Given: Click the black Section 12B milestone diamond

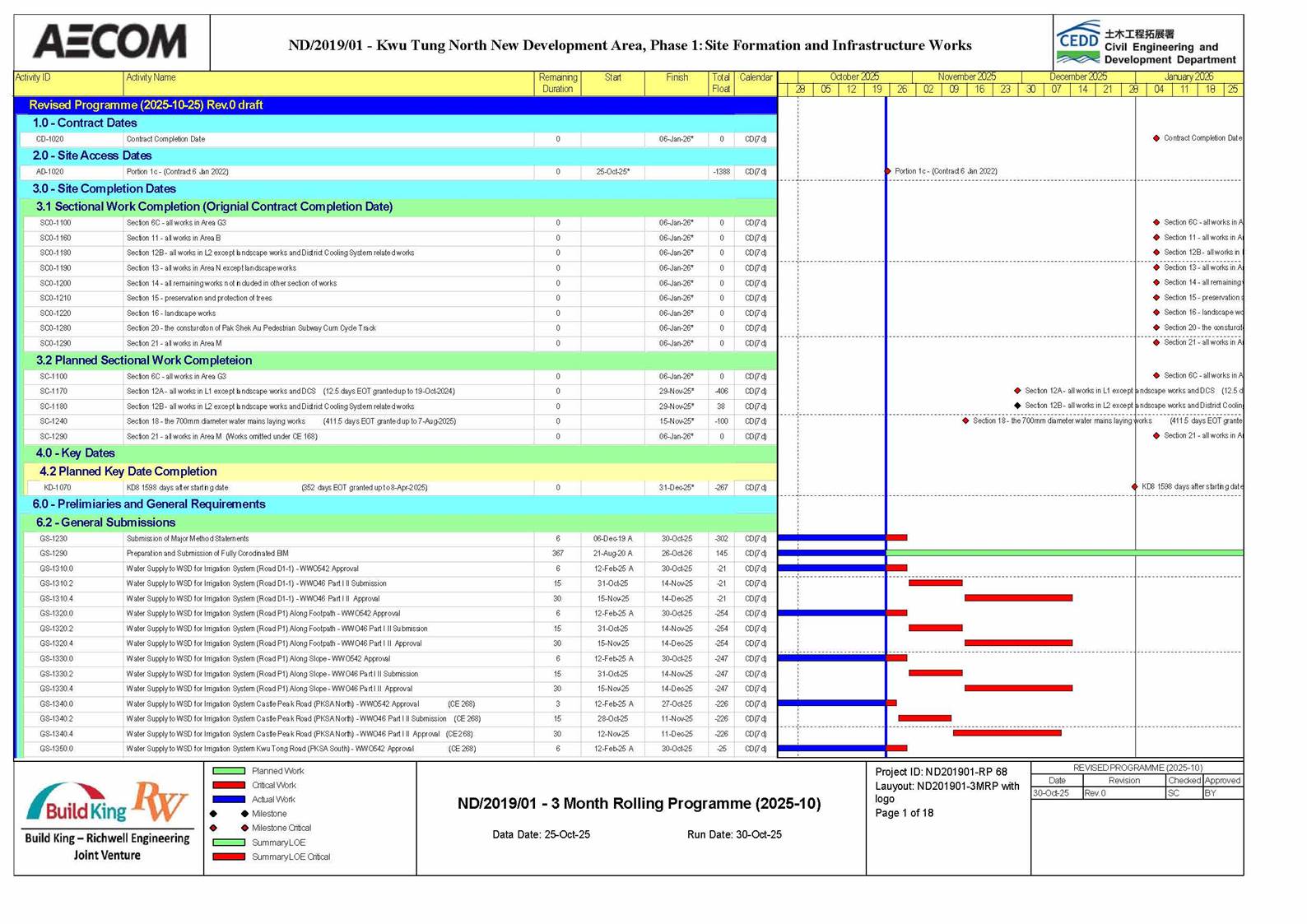Looking at the screenshot, I should (x=1017, y=406).
